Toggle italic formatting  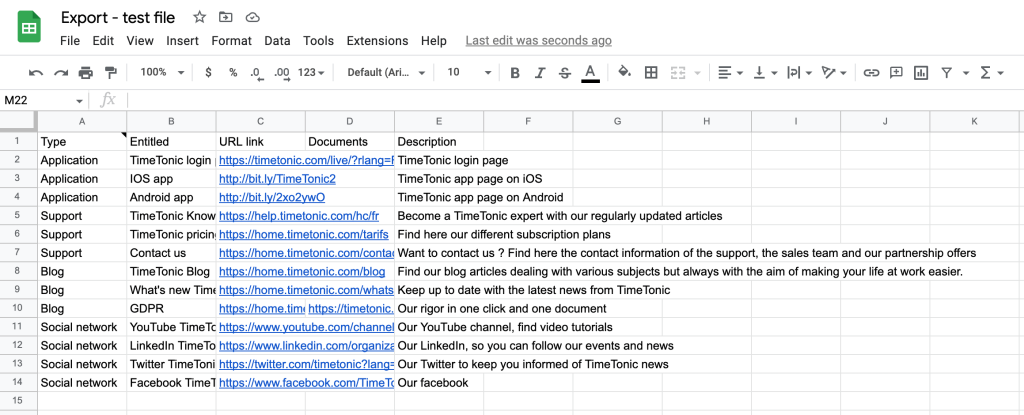tap(539, 73)
